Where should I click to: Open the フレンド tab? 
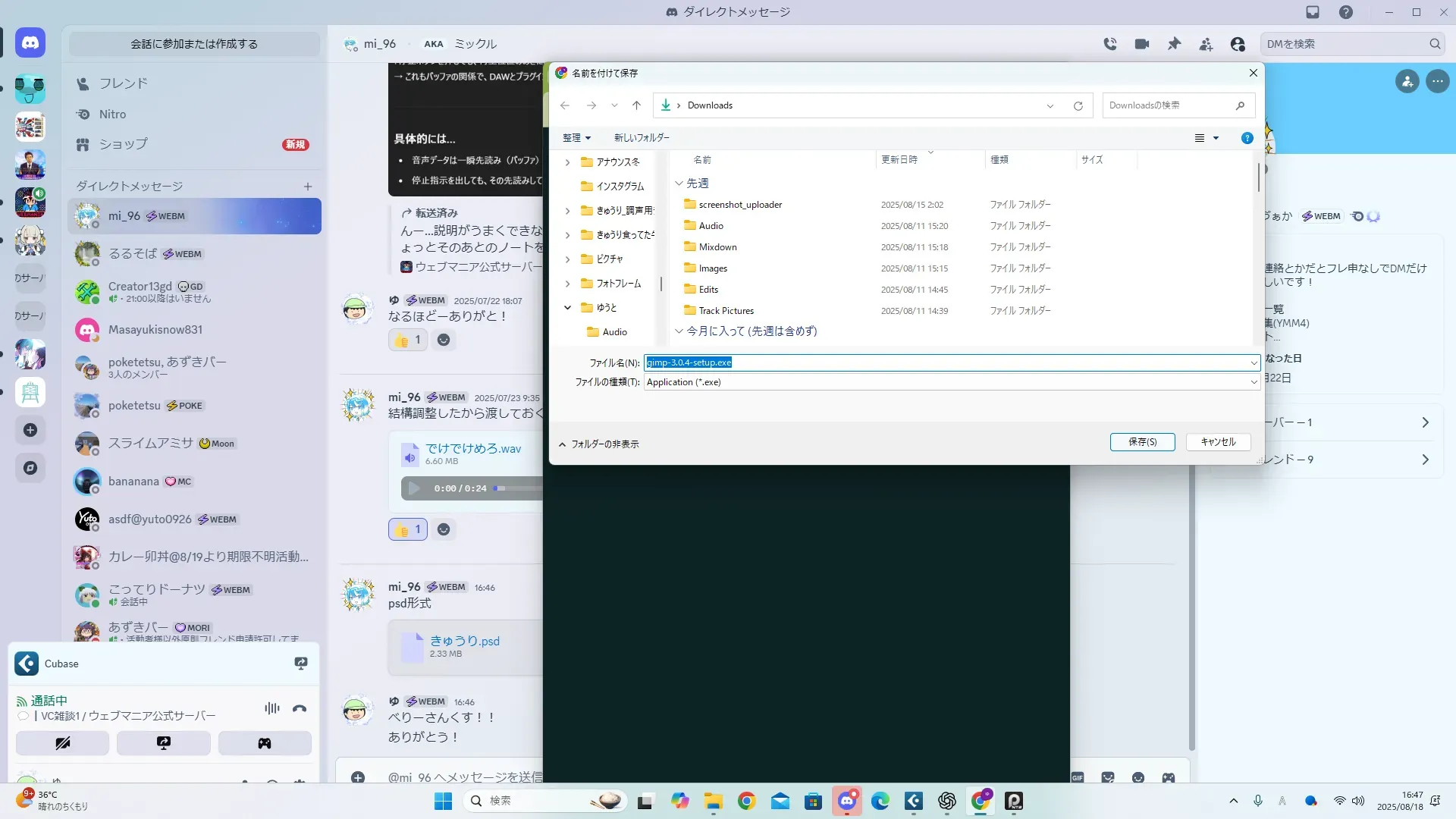click(x=123, y=83)
